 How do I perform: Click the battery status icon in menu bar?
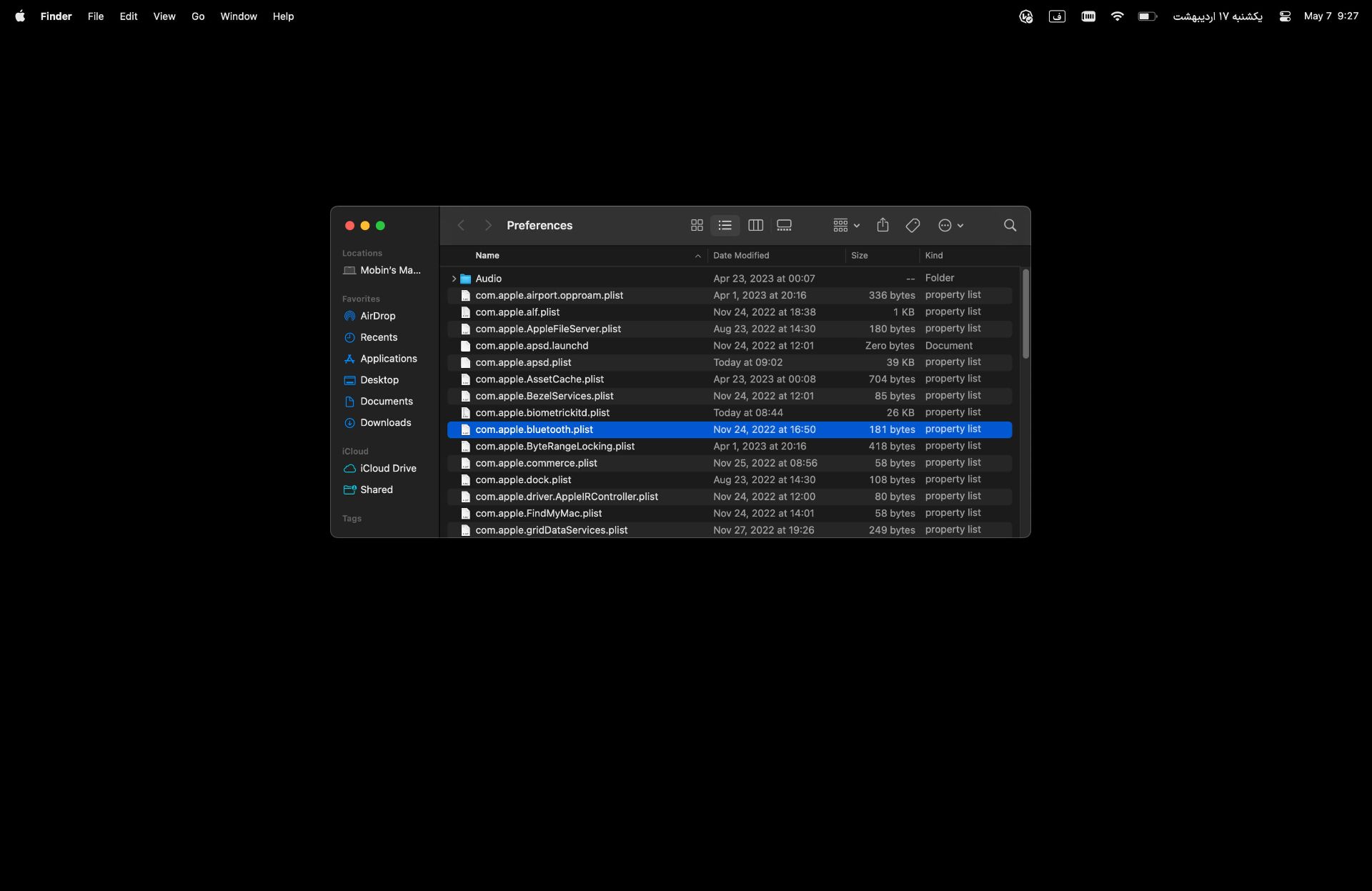1148,16
